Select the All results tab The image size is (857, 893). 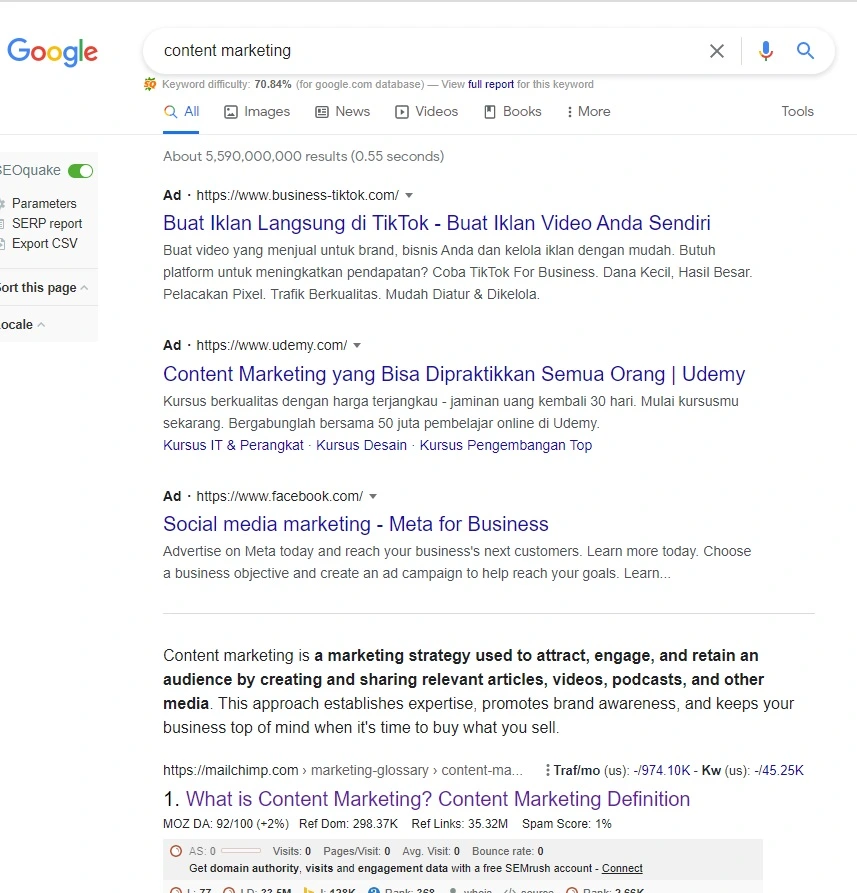pyautogui.click(x=181, y=112)
